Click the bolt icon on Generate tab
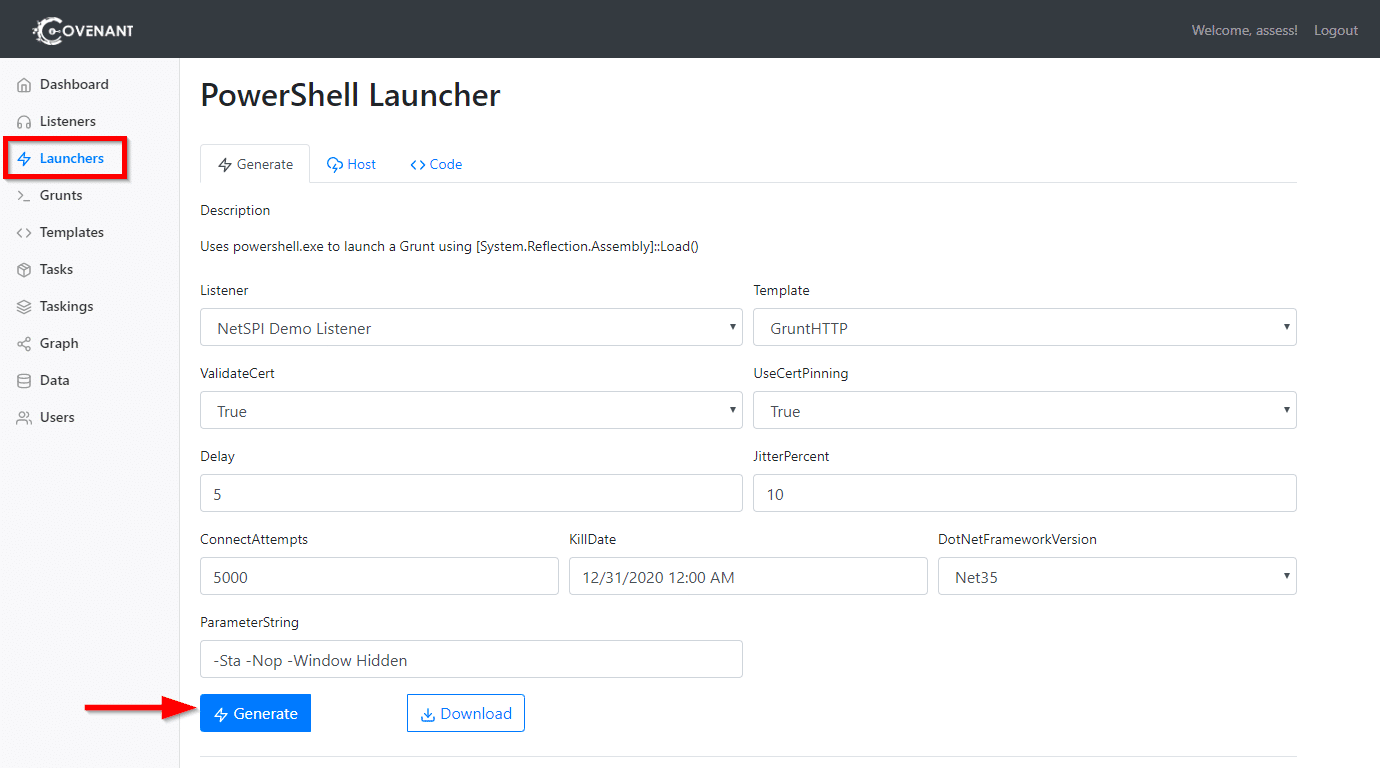Image resolution: width=1380 pixels, height=768 pixels. click(225, 165)
